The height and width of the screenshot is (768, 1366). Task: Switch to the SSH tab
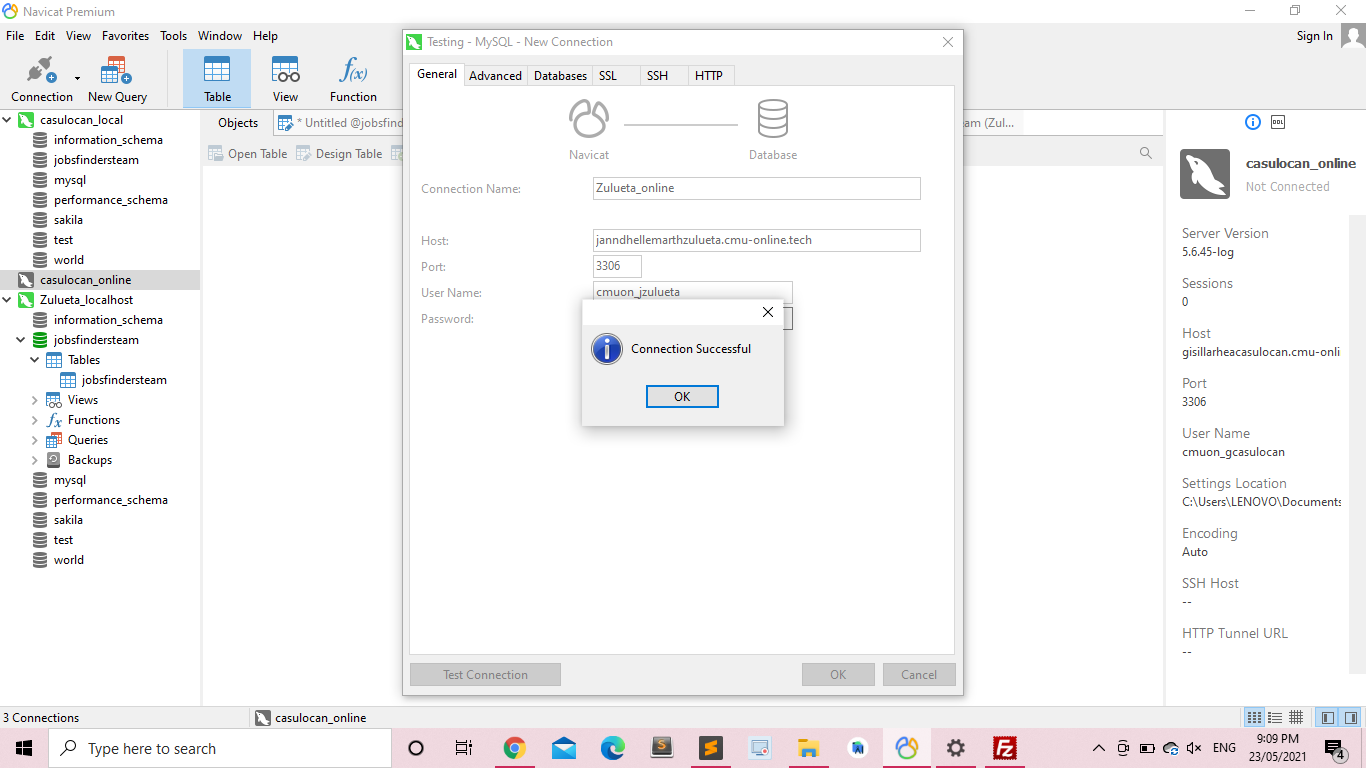[x=657, y=76]
